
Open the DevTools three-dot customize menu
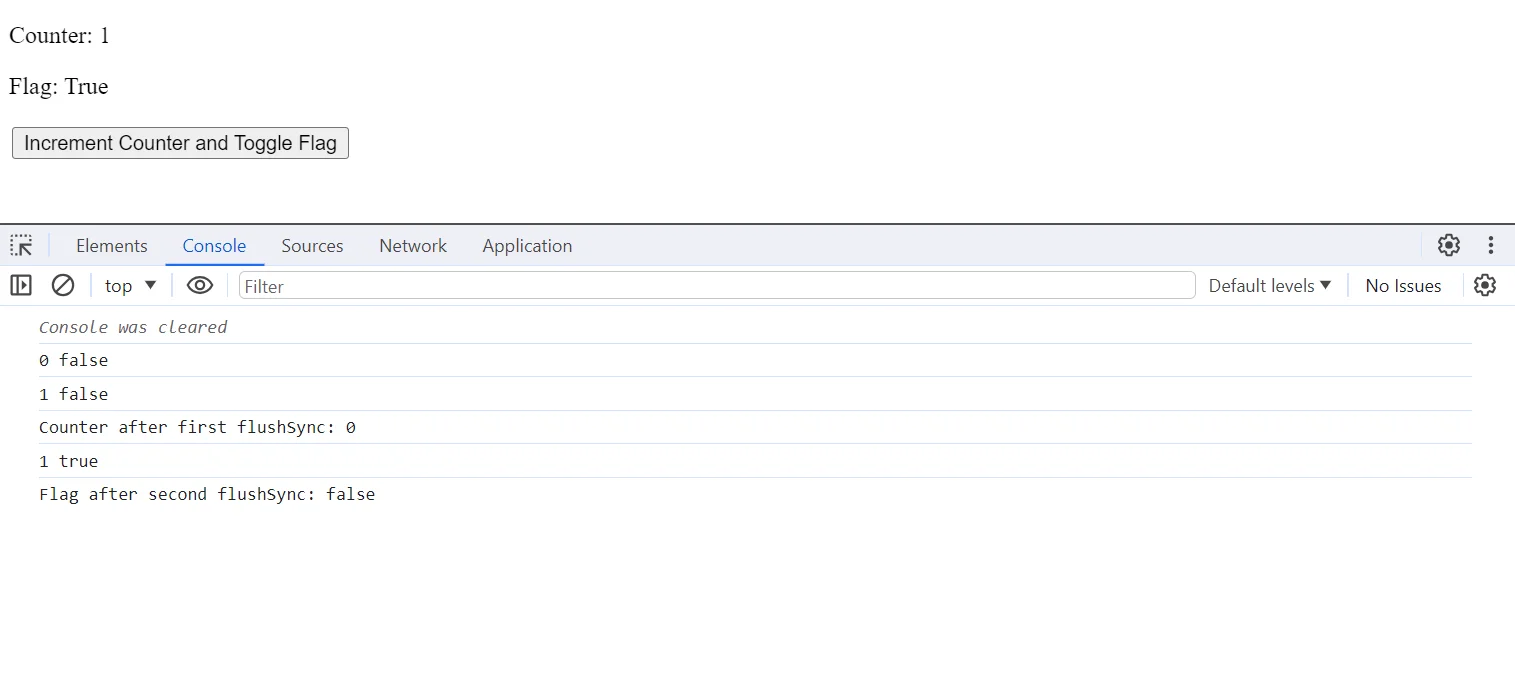point(1491,245)
